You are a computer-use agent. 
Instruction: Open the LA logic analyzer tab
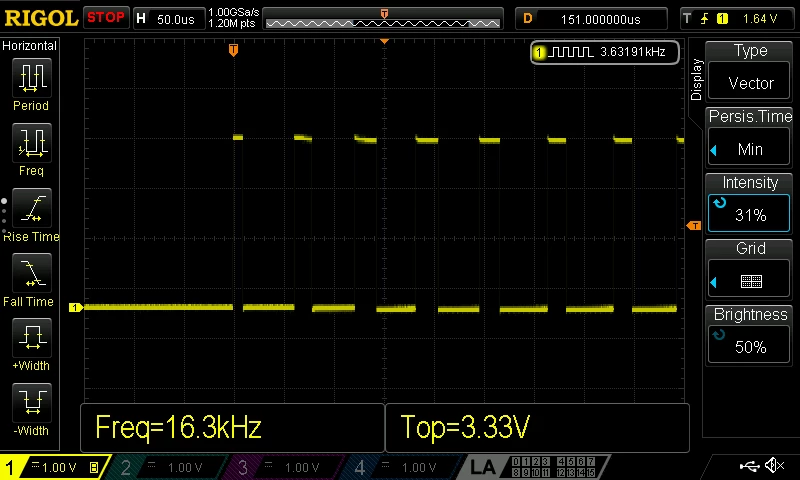[483, 467]
